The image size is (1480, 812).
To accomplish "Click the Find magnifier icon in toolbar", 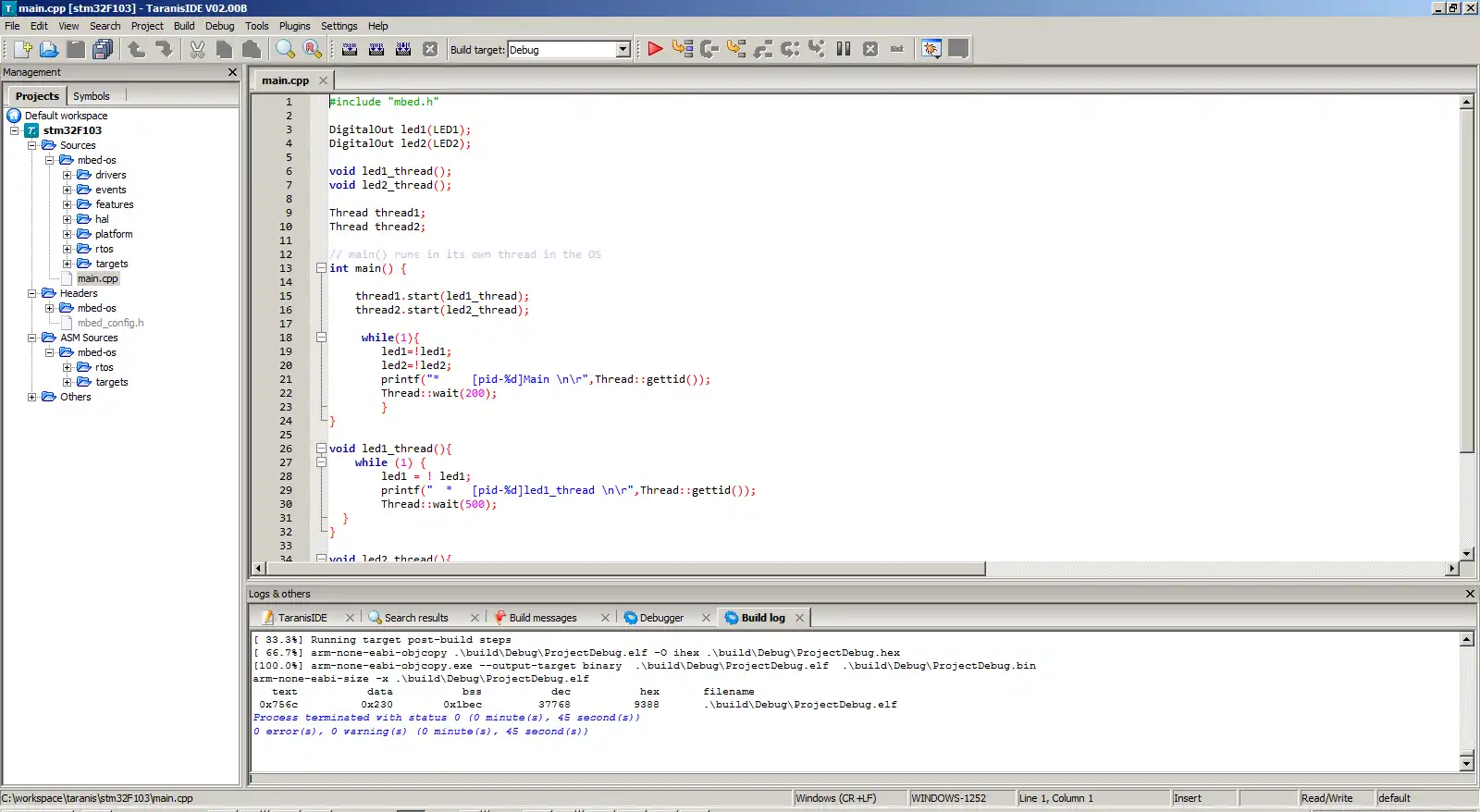I will pos(285,49).
